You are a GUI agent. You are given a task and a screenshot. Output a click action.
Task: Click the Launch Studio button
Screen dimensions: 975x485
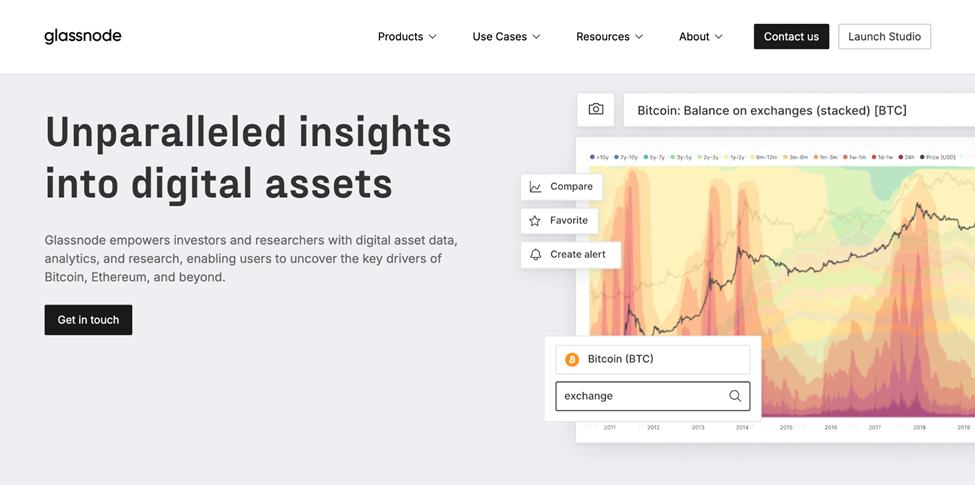(x=884, y=37)
